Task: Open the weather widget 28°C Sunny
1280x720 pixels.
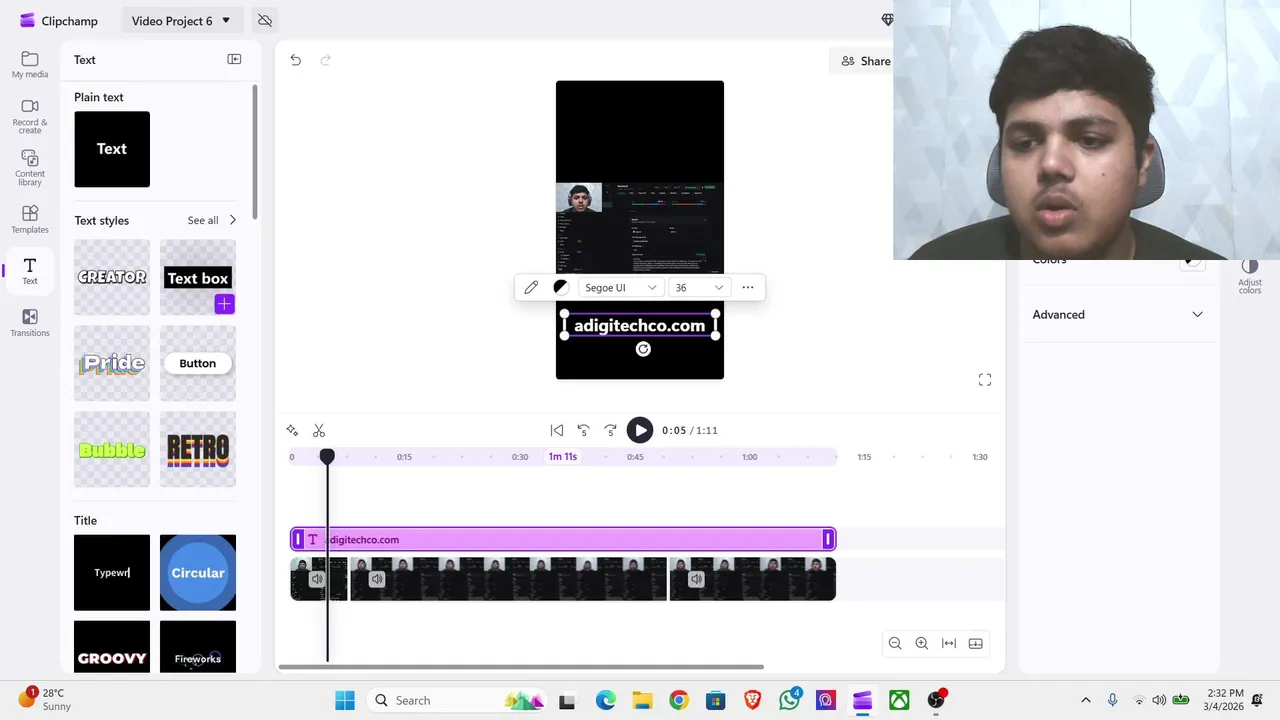Action: tap(46, 699)
